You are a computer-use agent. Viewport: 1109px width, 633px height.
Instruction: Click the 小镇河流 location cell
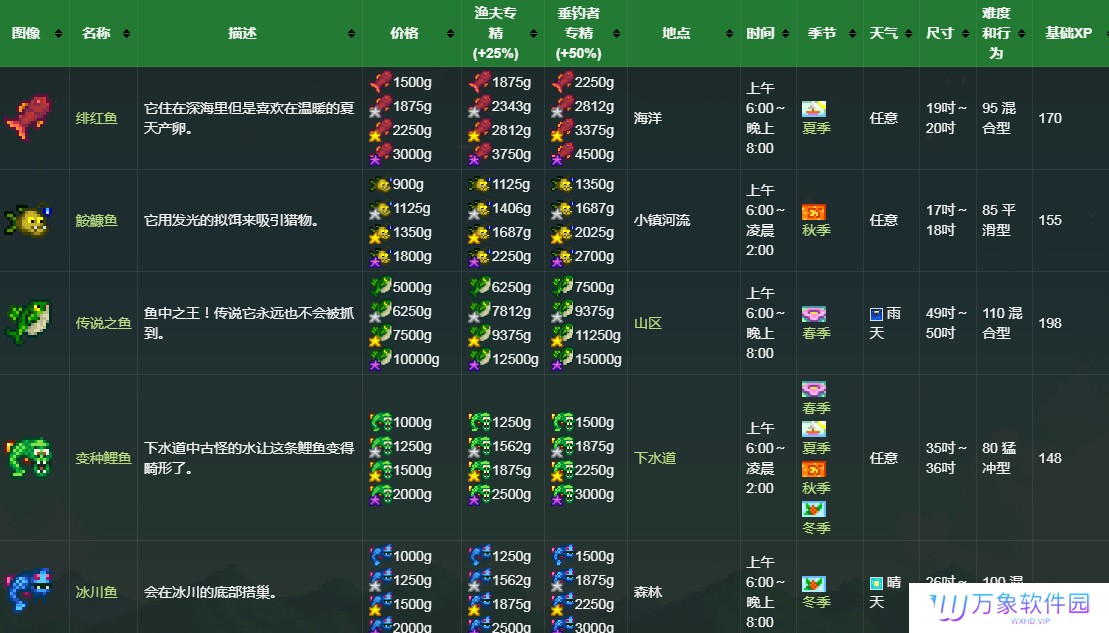pyautogui.click(x=662, y=221)
